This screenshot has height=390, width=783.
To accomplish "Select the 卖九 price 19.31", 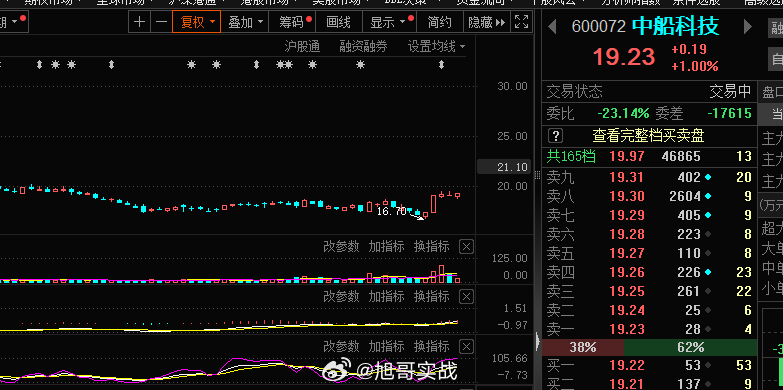I will tap(627, 177).
